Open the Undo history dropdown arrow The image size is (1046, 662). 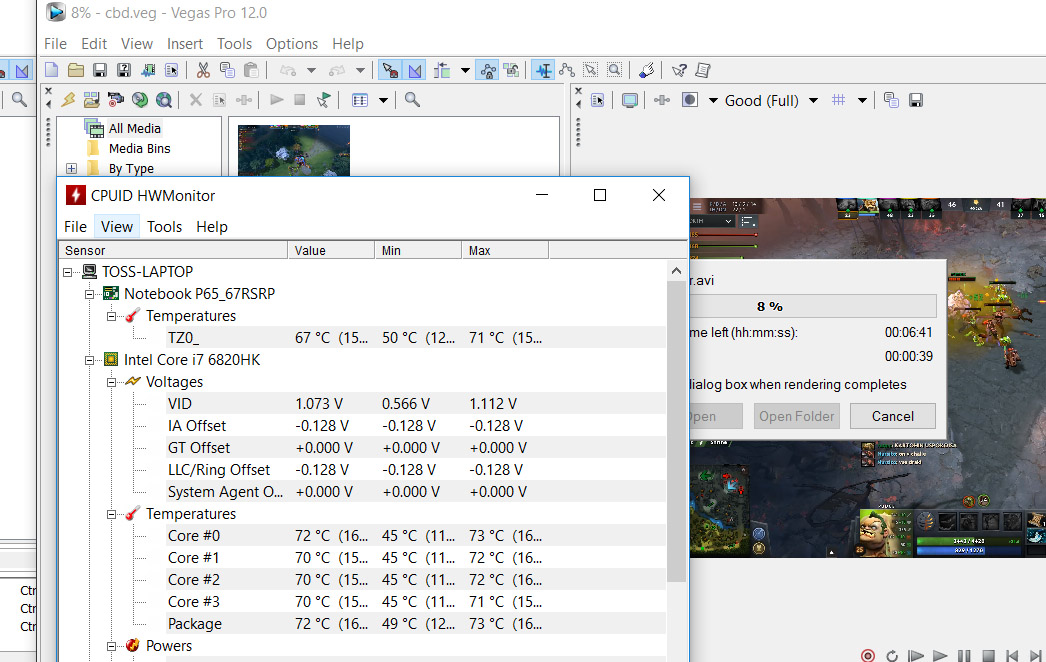(312, 70)
